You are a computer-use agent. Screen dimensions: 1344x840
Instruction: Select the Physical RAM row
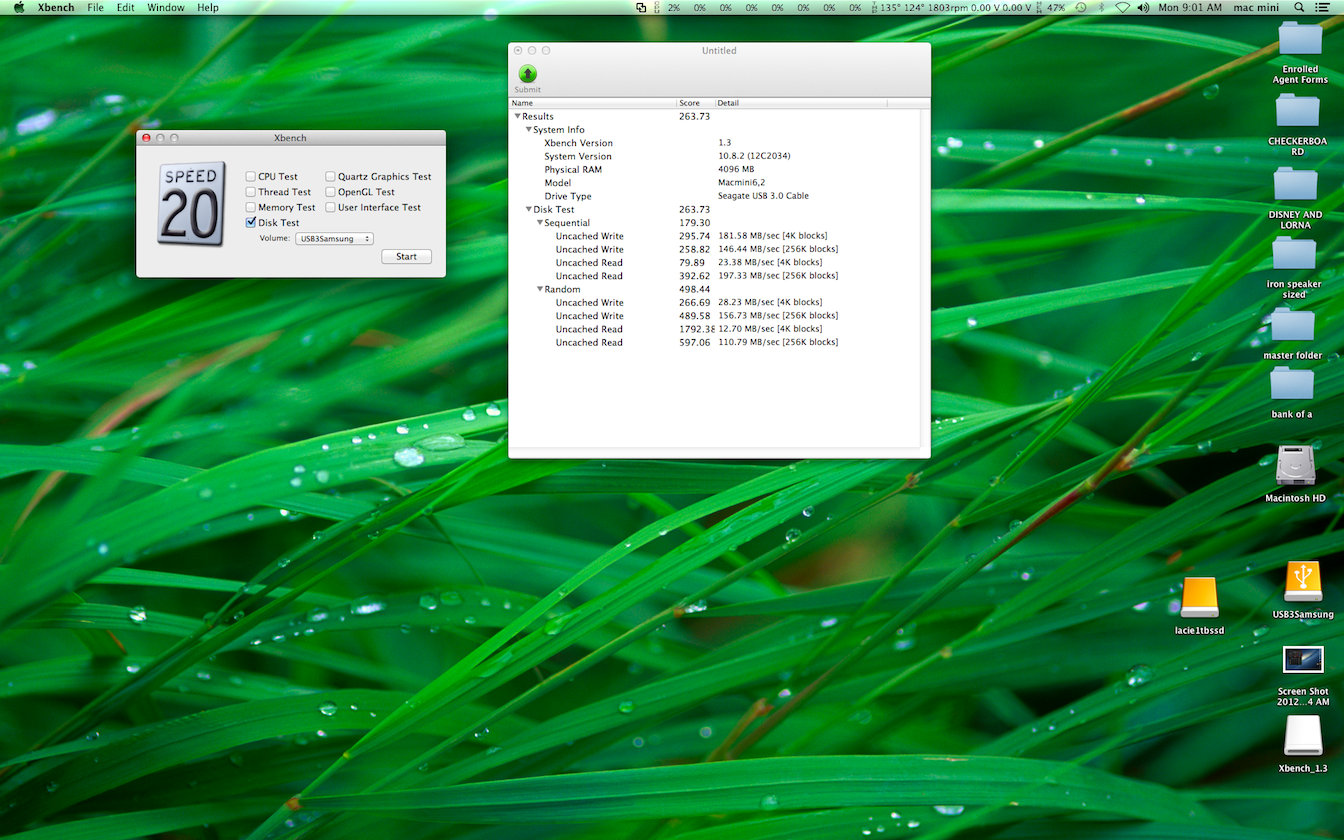[715, 169]
